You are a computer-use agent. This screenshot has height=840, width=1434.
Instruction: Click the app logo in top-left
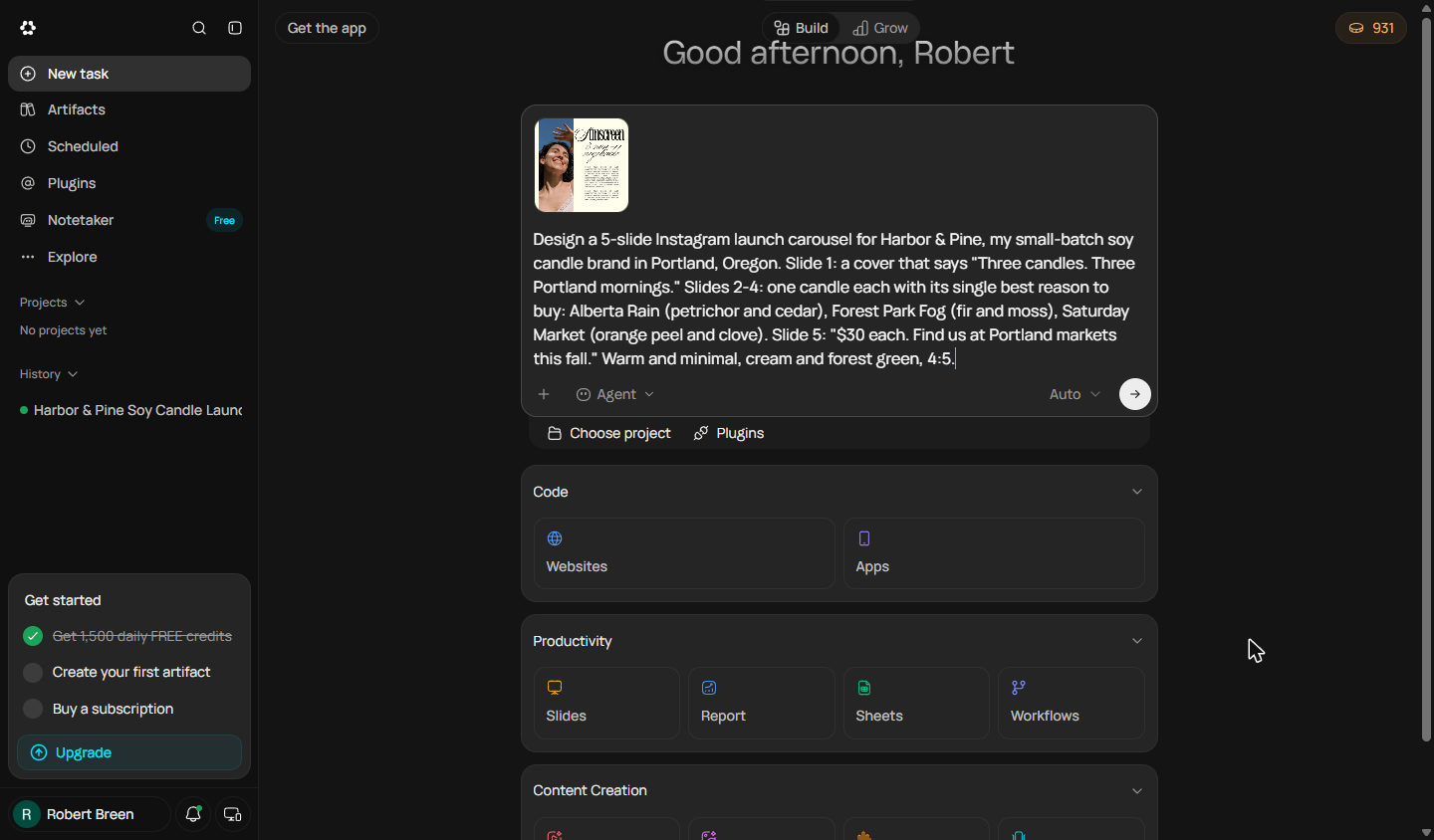pos(28,28)
